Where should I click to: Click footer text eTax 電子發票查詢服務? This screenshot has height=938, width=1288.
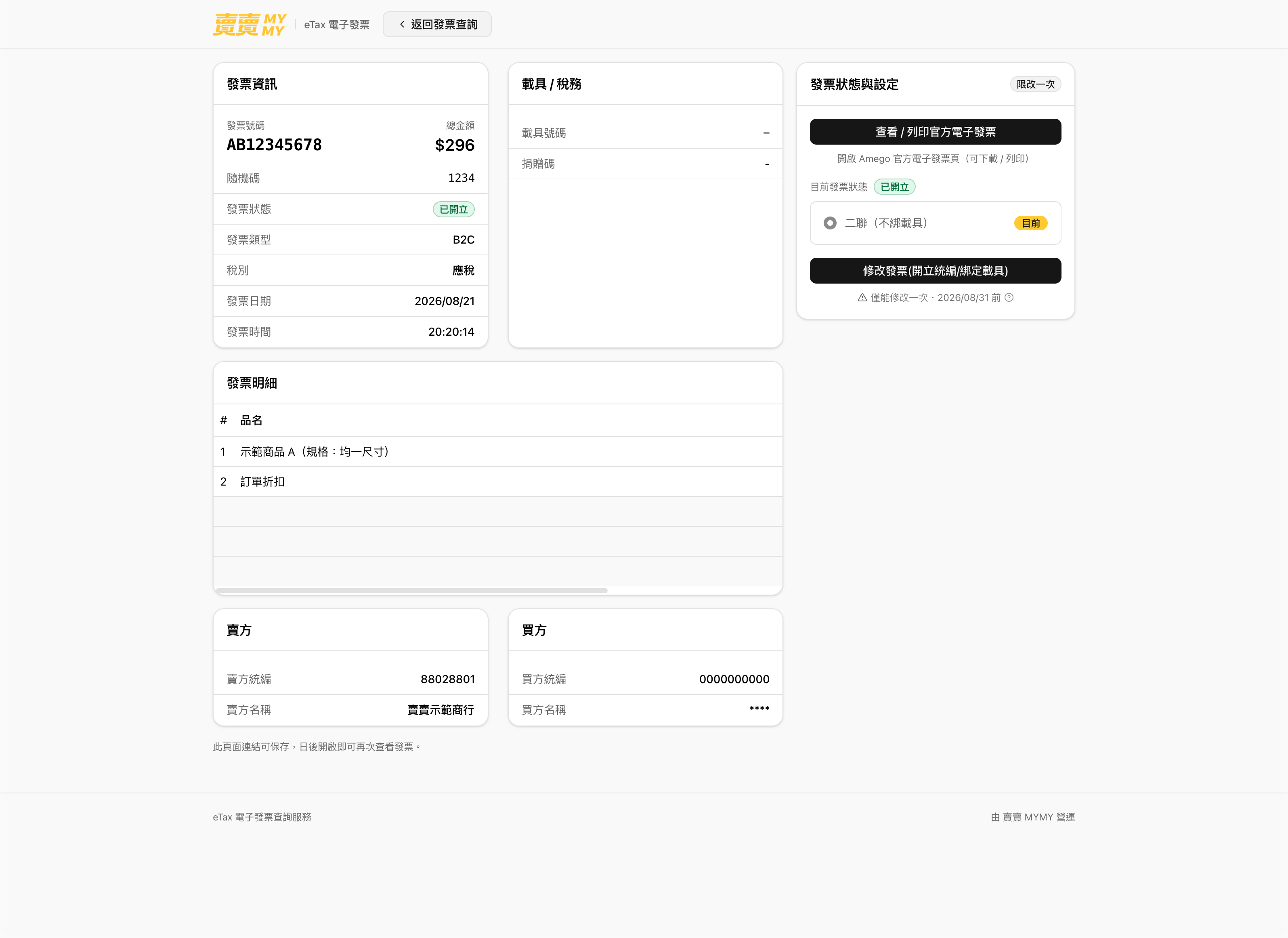click(x=262, y=817)
